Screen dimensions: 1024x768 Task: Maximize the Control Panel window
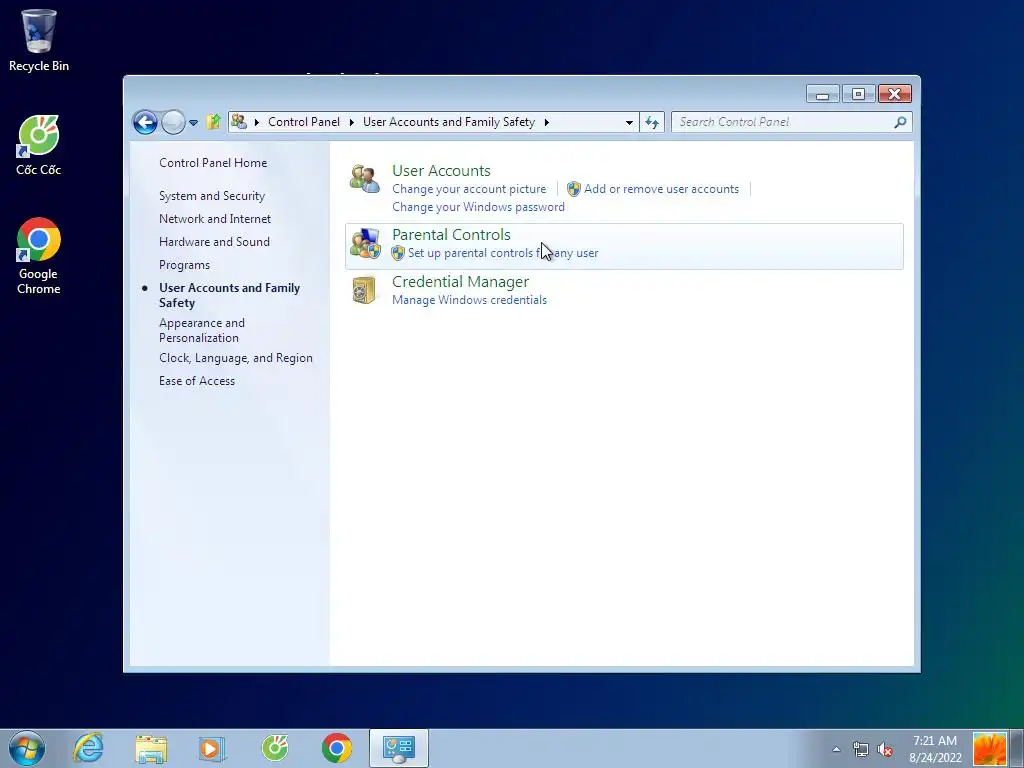[858, 95]
